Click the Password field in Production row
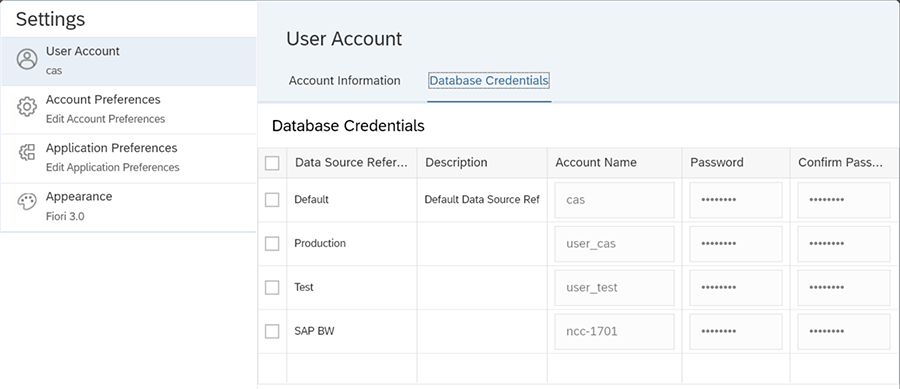 736,244
